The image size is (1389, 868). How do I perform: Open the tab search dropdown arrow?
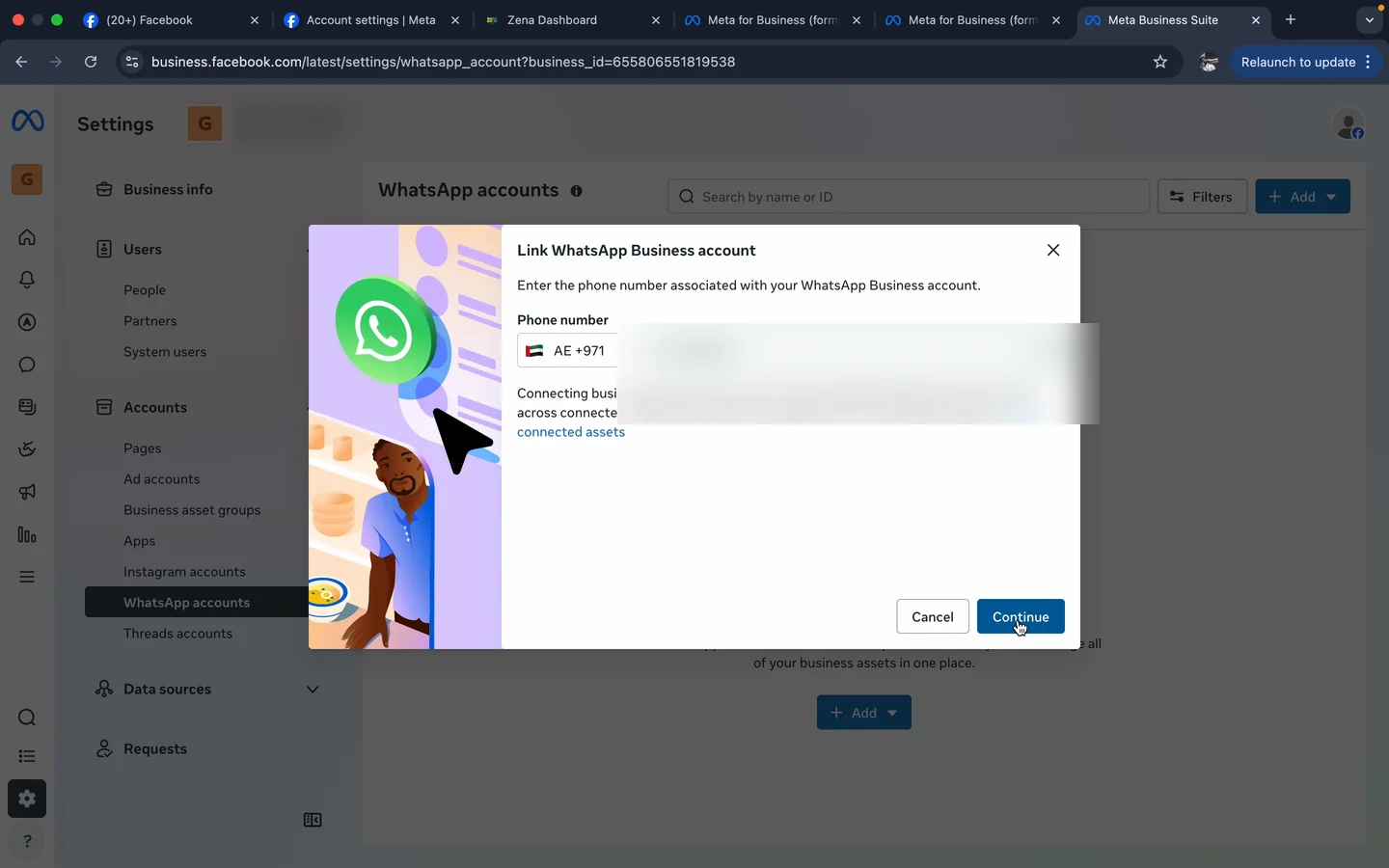[x=1369, y=19]
